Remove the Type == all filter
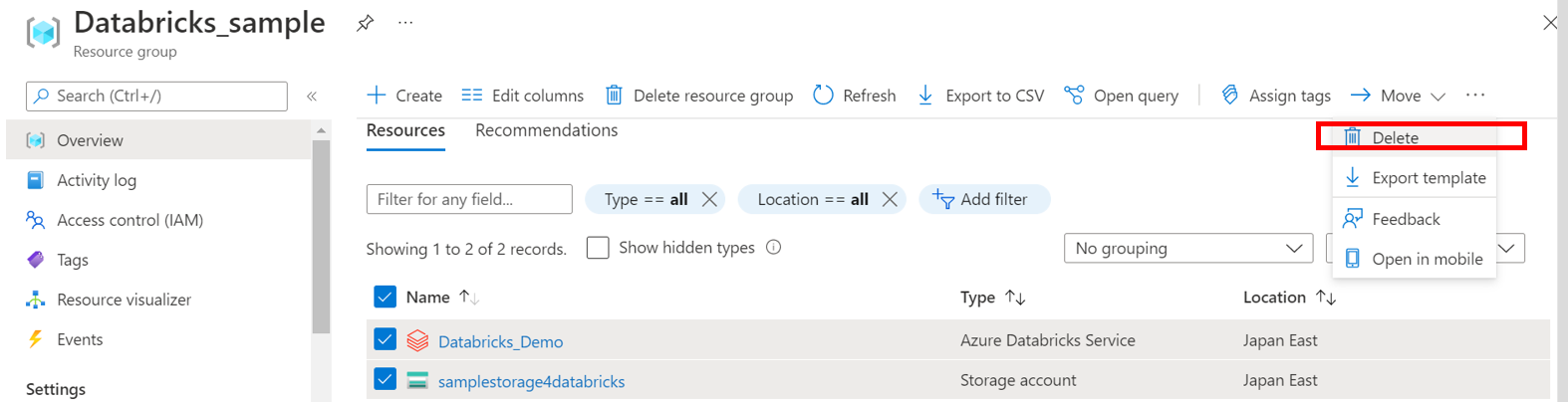The height and width of the screenshot is (402, 1568). pyautogui.click(x=709, y=199)
